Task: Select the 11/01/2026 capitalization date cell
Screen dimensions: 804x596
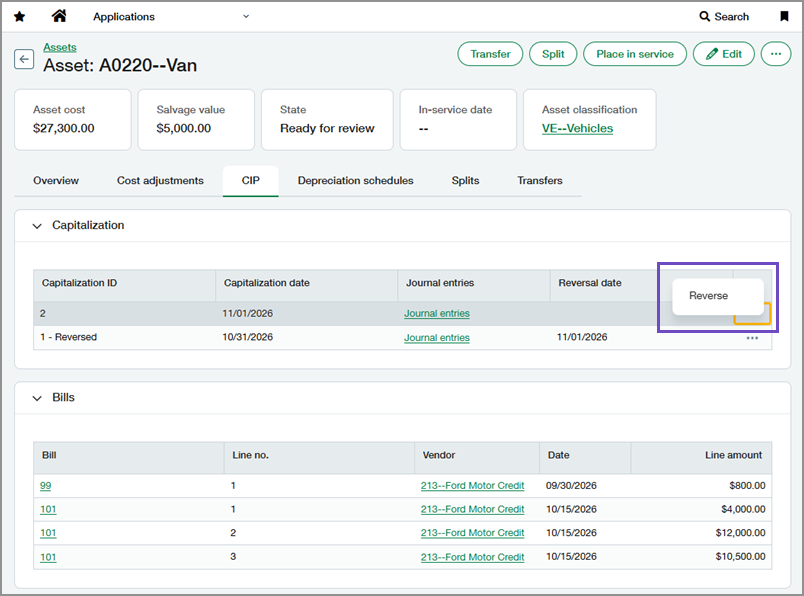Action: (x=248, y=313)
